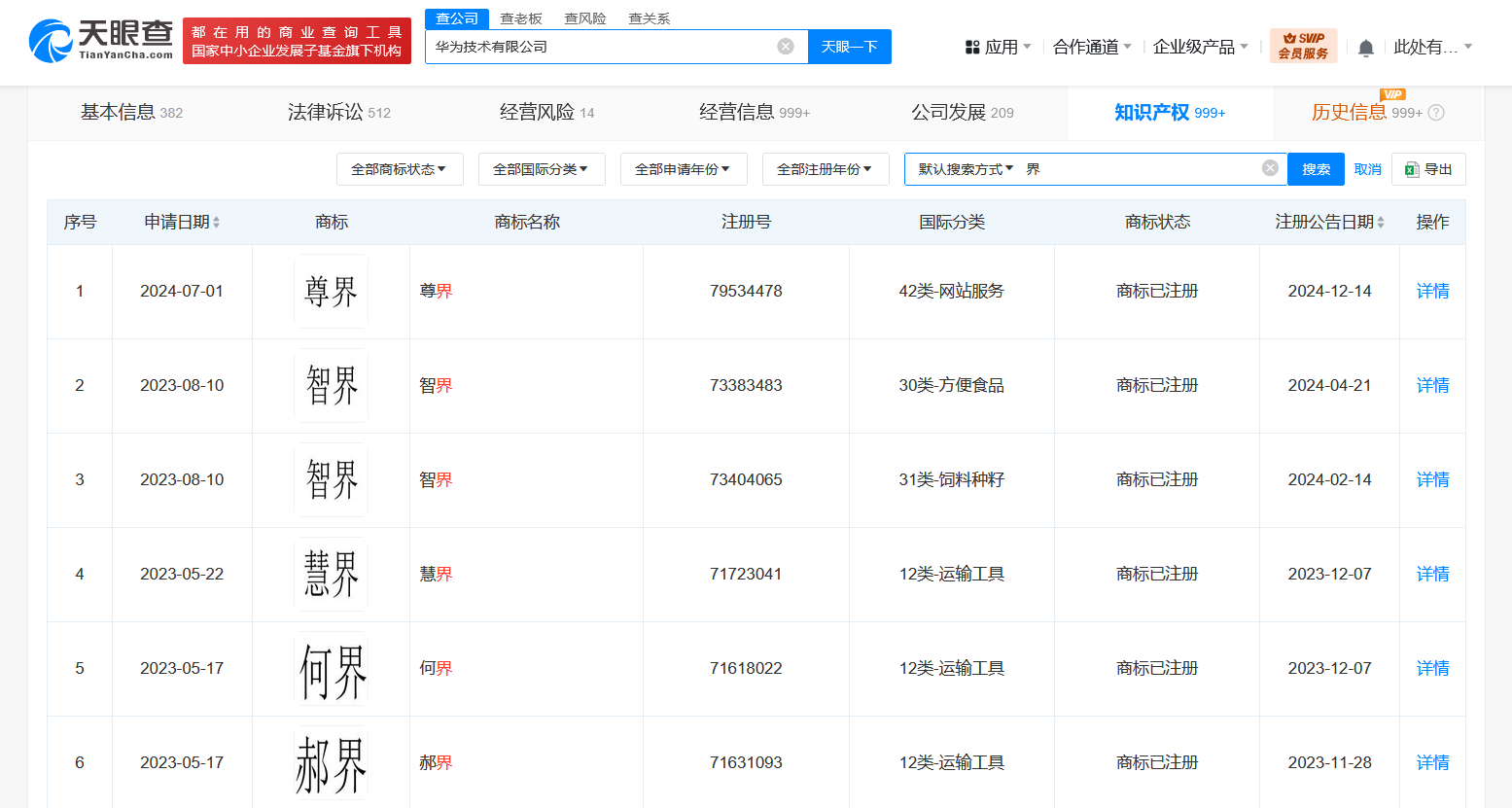Sort by 注册公告日期 column arrows
Image resolution: width=1512 pixels, height=808 pixels.
click(x=1381, y=223)
